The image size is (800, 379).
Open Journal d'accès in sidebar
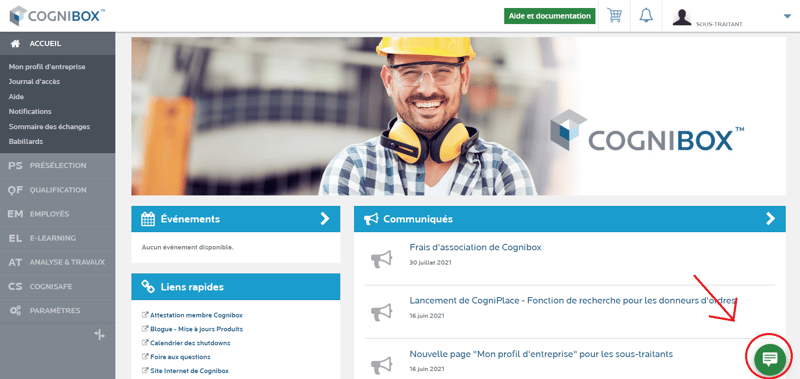(34, 82)
